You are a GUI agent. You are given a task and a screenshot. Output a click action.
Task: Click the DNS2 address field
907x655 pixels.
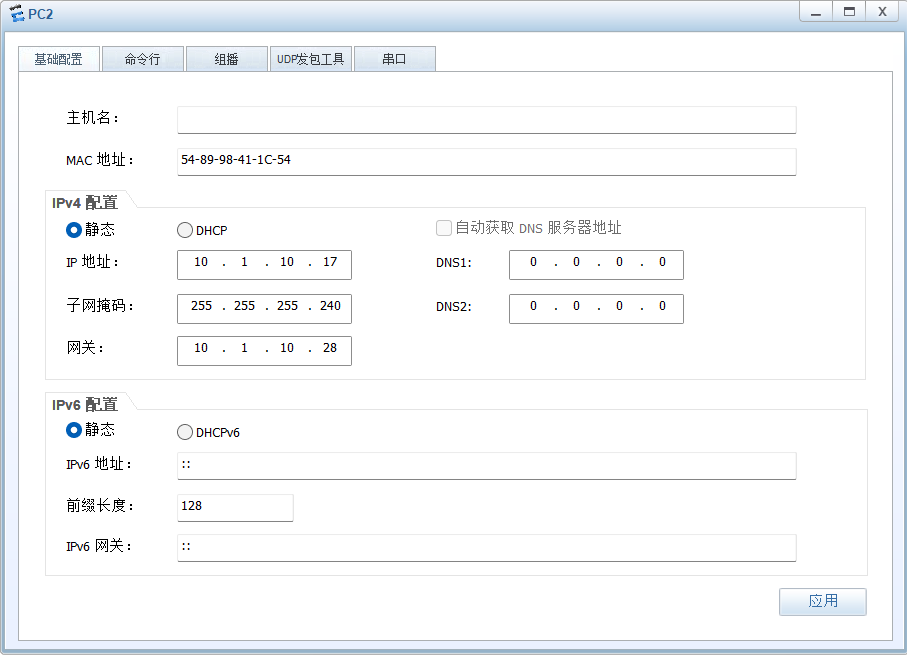coord(596,308)
